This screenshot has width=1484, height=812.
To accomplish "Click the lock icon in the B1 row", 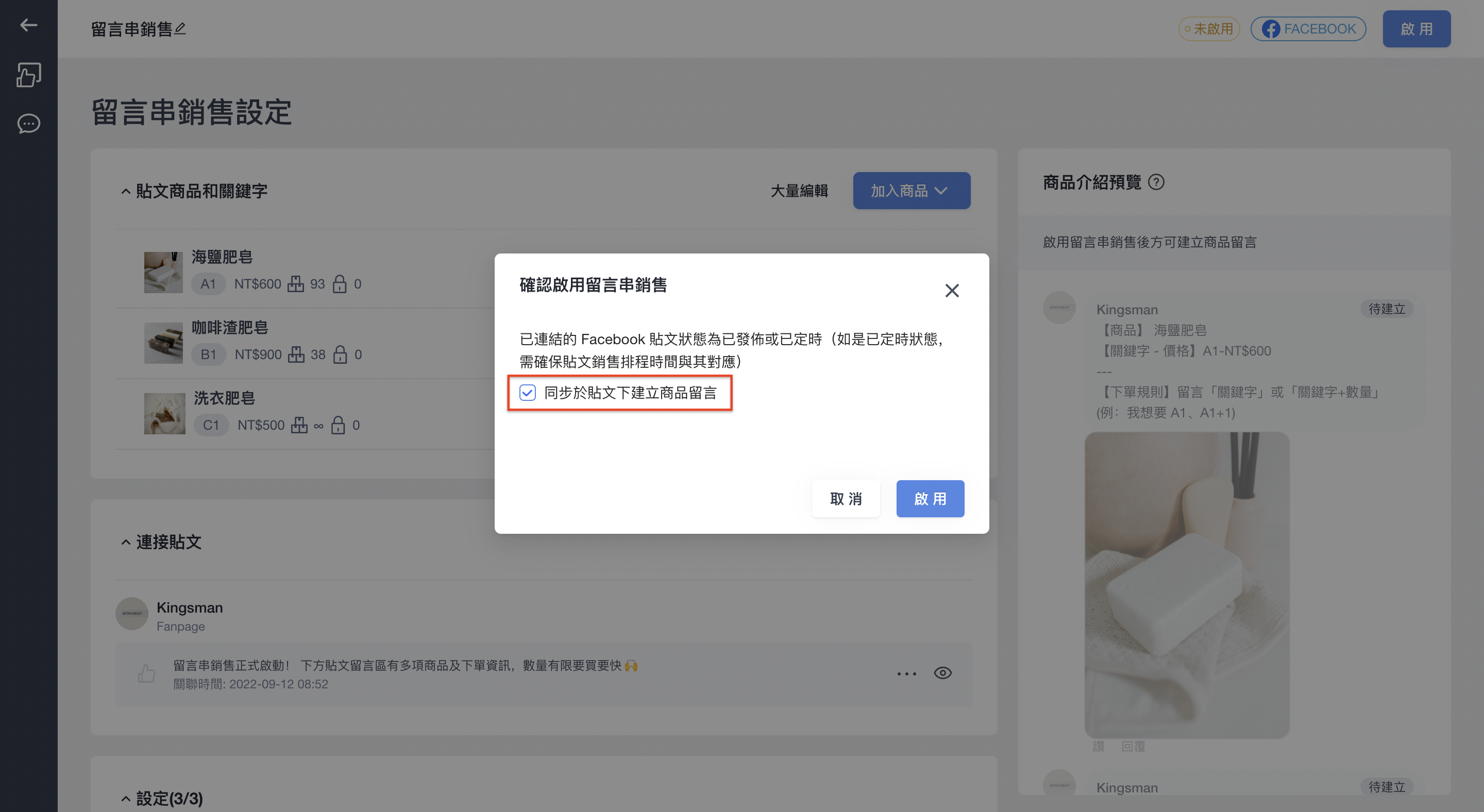I will point(341,354).
